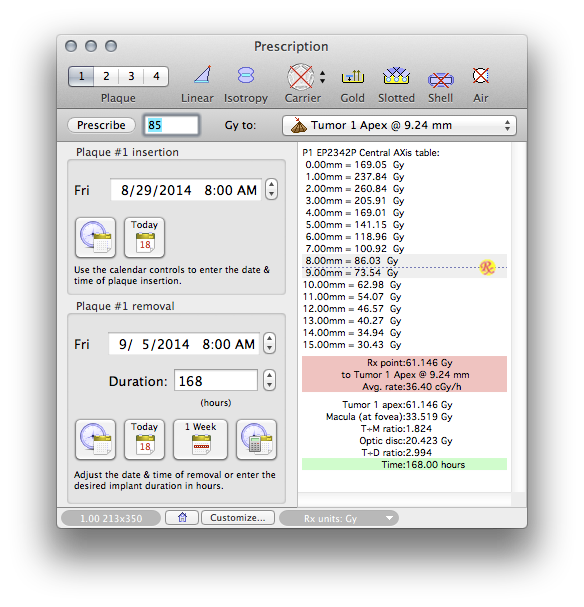Open the calculator clock removal icon
The width and height of the screenshot is (584, 607).
pyautogui.click(x=256, y=439)
